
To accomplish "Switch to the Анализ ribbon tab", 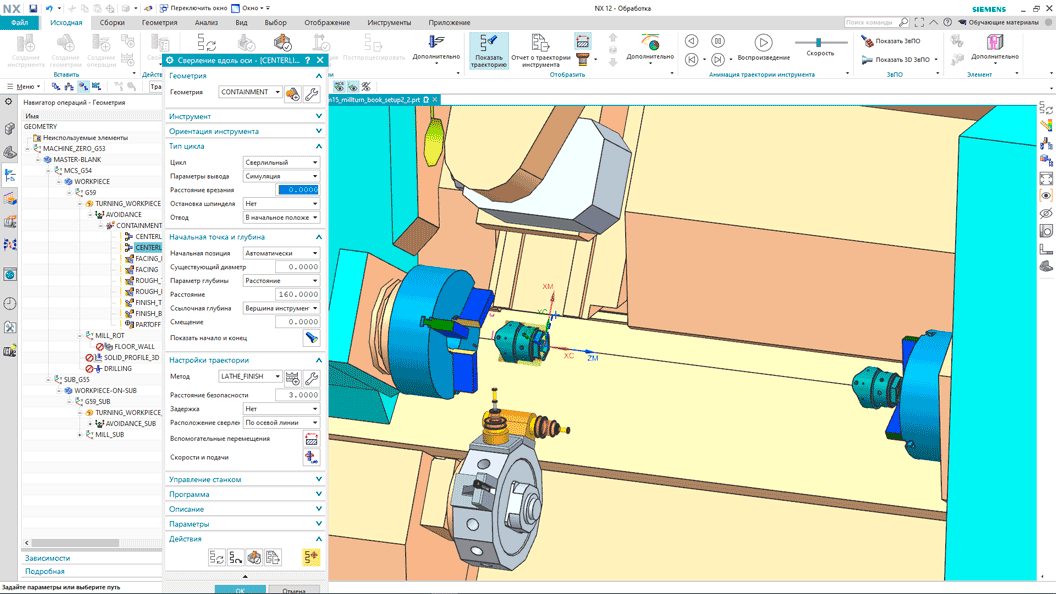I will point(206,22).
